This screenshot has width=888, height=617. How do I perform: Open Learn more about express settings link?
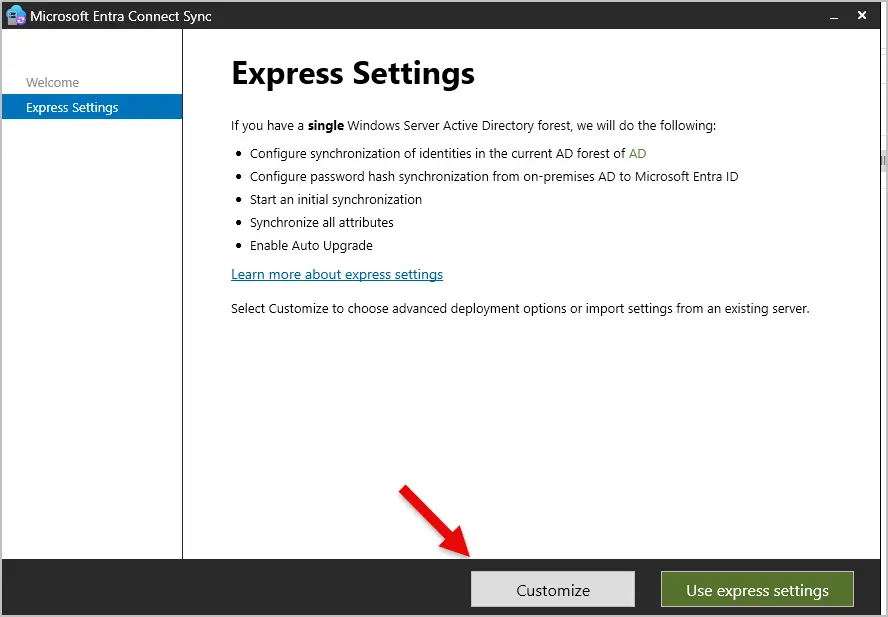337,274
